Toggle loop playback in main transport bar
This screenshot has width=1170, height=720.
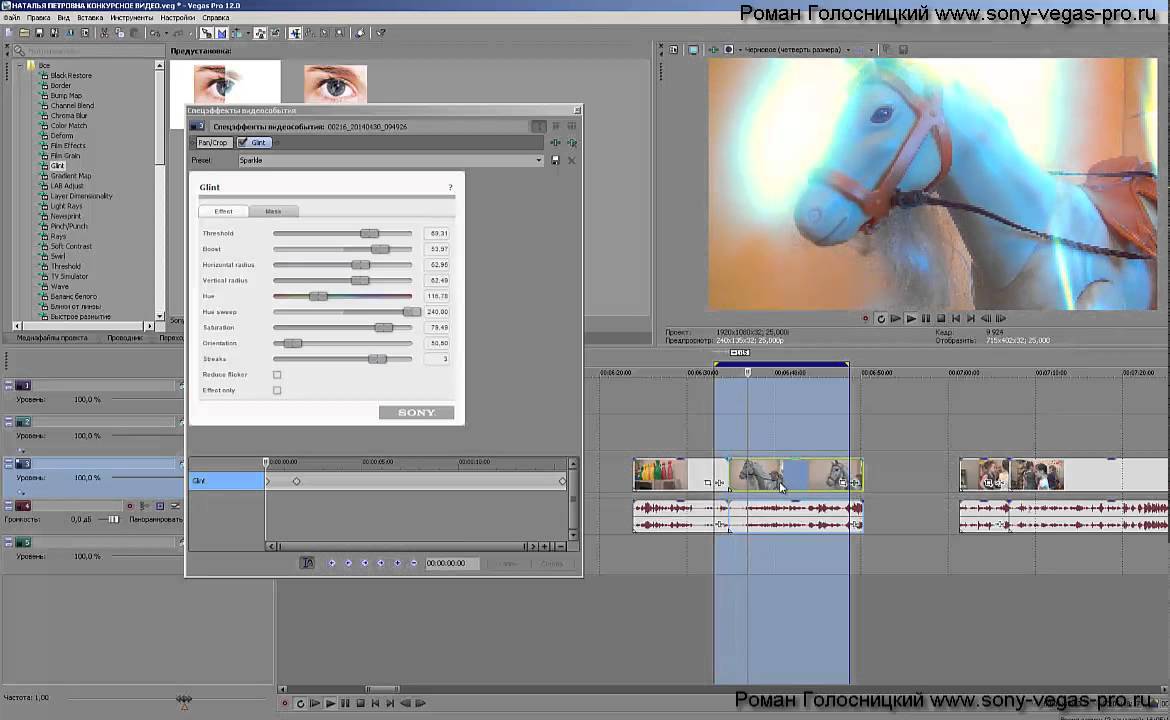pyautogui.click(x=300, y=704)
